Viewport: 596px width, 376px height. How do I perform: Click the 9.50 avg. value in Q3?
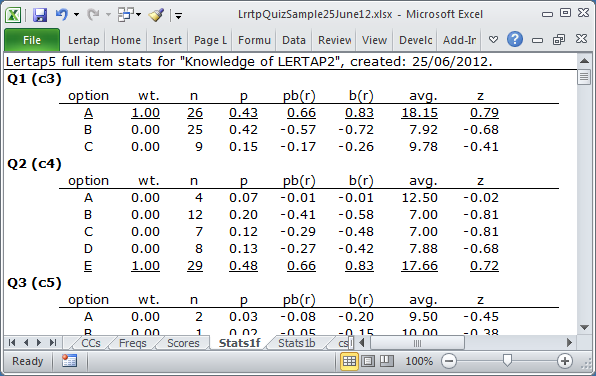tap(423, 317)
